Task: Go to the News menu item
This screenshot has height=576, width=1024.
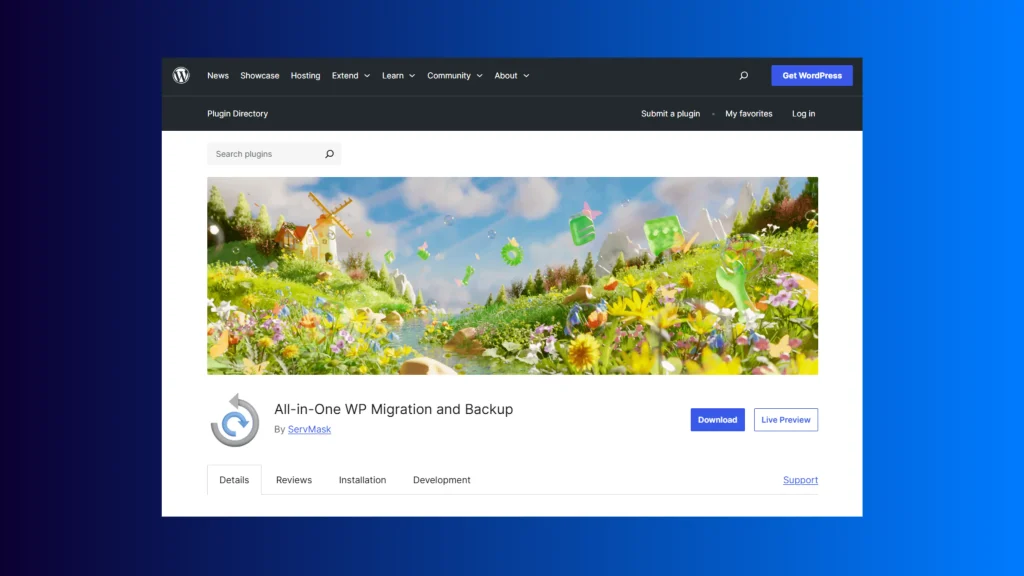Action: point(218,76)
